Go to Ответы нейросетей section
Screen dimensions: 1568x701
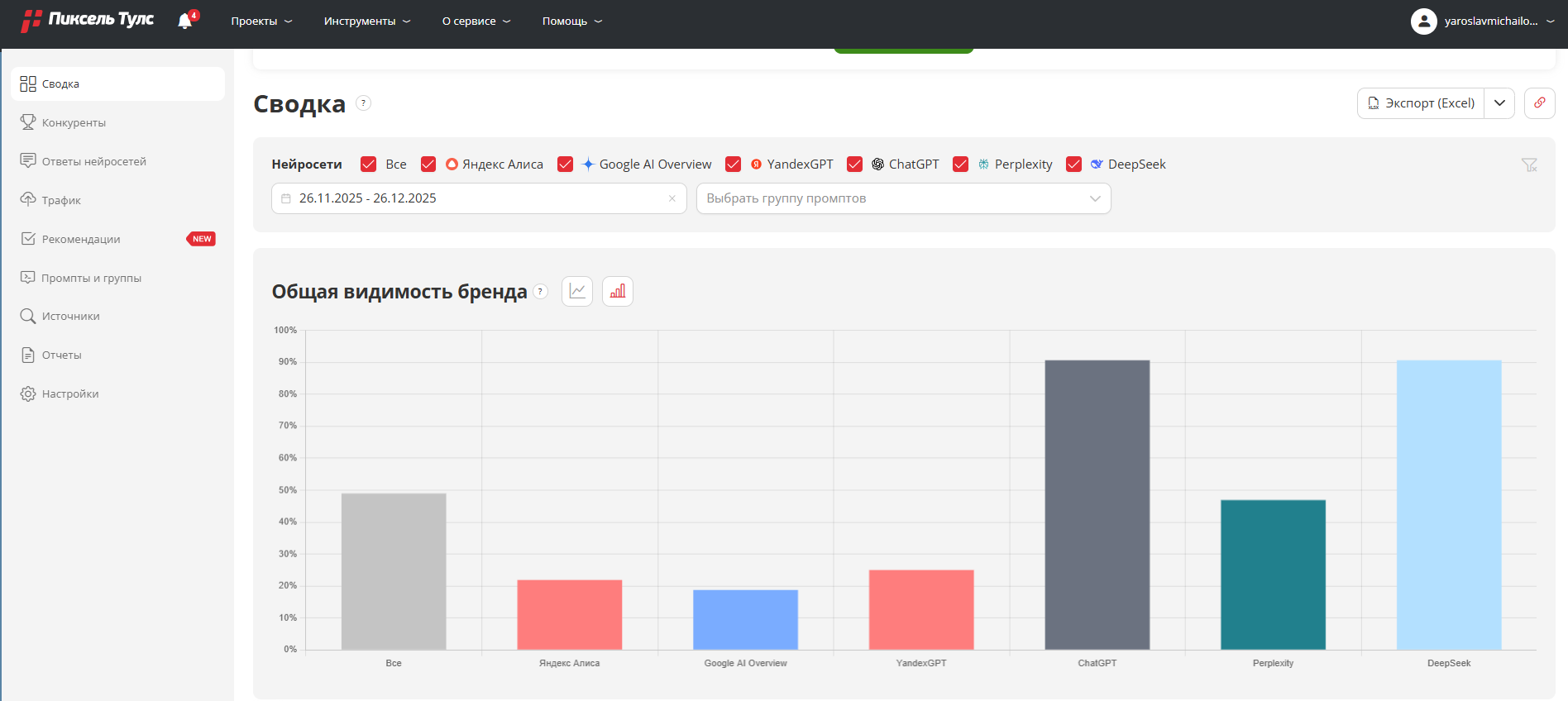coord(93,161)
